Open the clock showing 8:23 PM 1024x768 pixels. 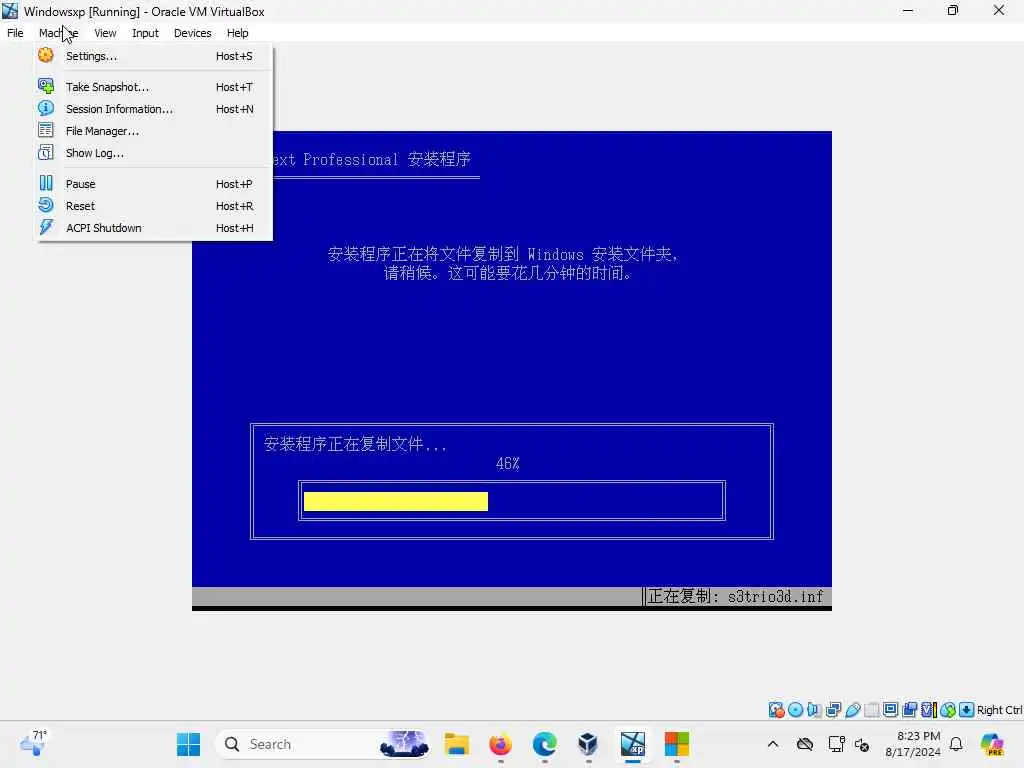click(913, 744)
